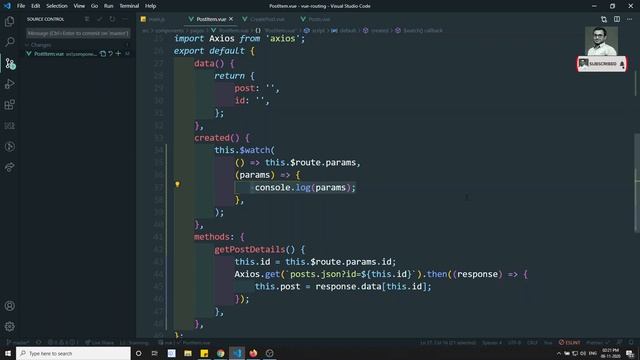Open the Search view in activity bar
The image size is (640, 360).
pos(9,42)
